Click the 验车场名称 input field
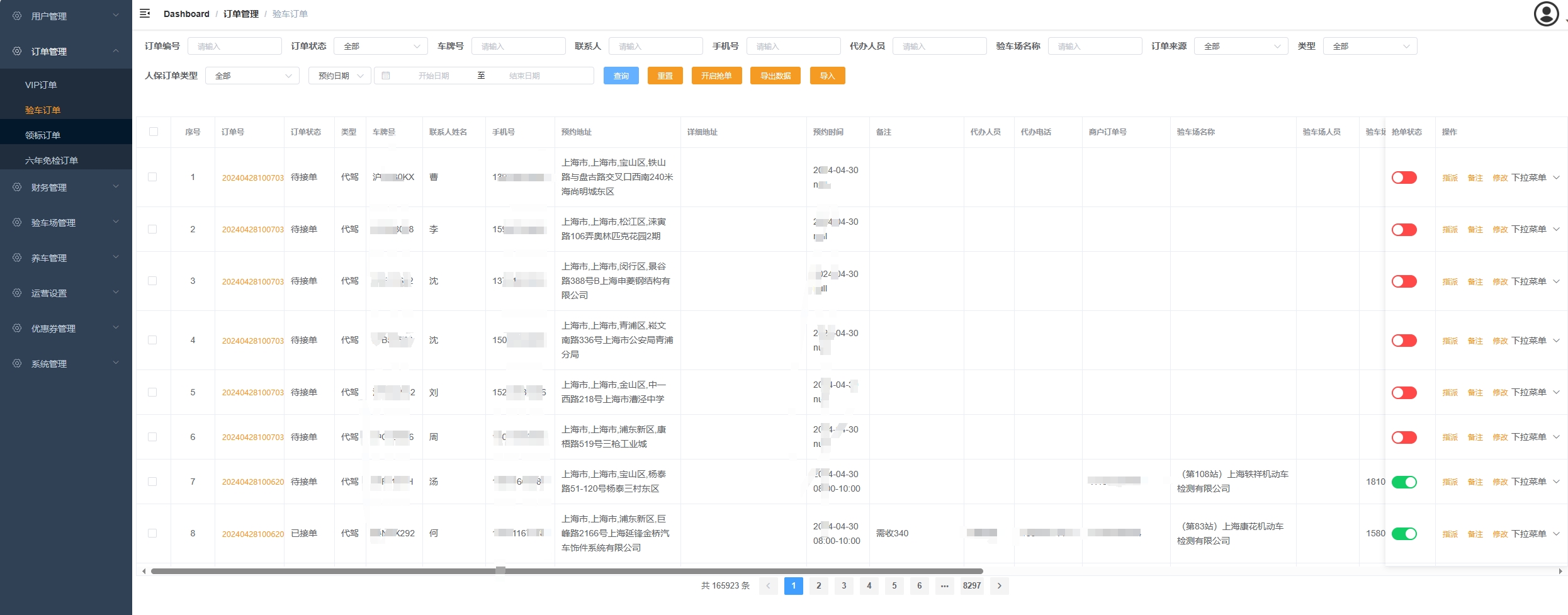The height and width of the screenshot is (615, 1568). [x=1095, y=46]
